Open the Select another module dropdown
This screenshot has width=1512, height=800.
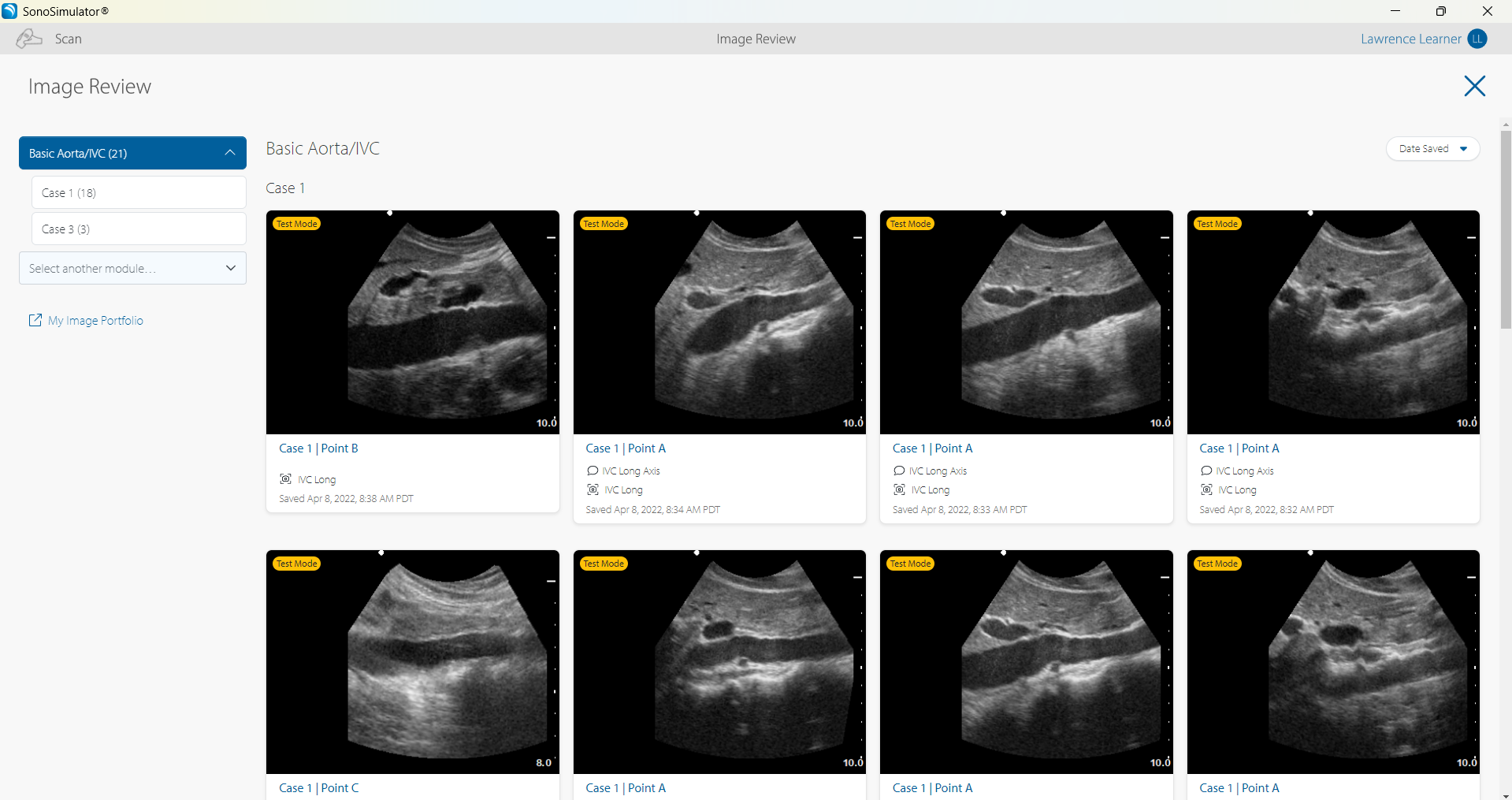(x=132, y=268)
